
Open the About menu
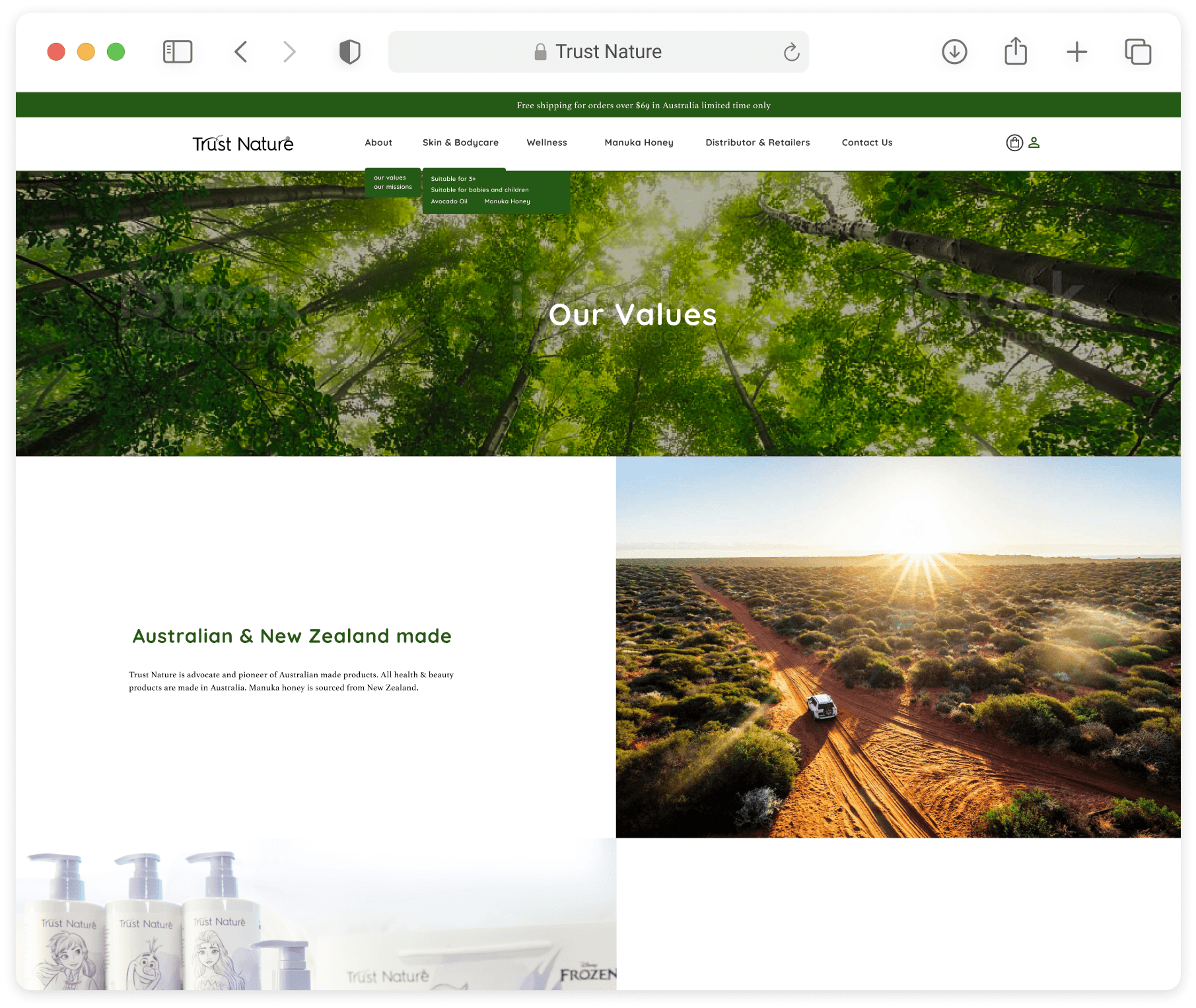tap(378, 143)
